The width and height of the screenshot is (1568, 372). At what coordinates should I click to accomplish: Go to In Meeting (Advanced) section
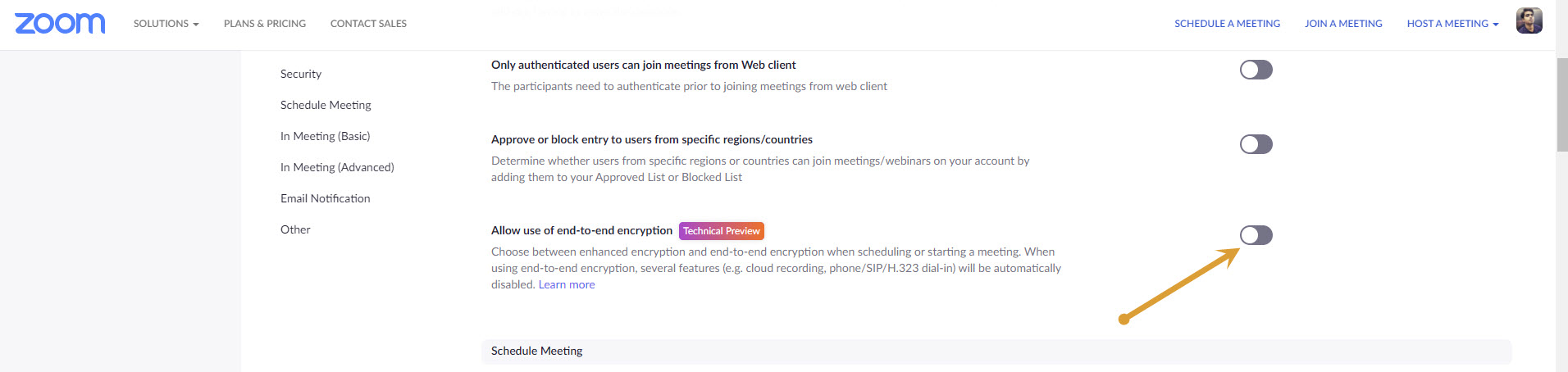[x=337, y=167]
